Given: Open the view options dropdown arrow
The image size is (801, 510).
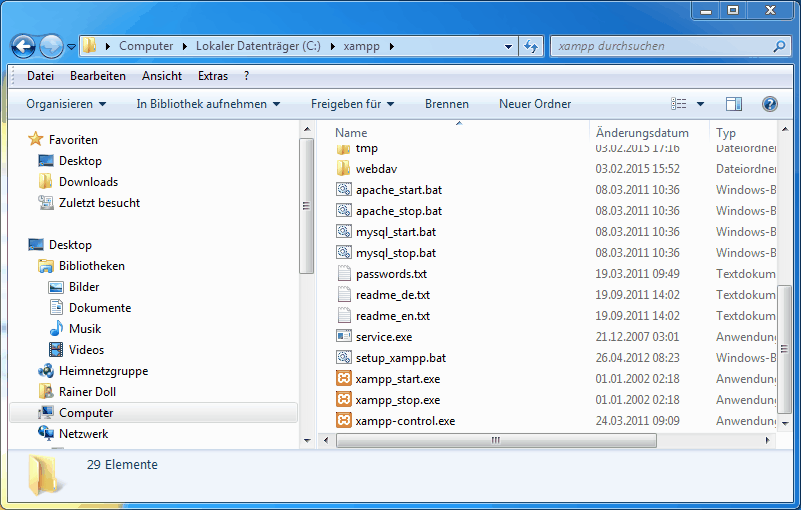Looking at the screenshot, I should [700, 104].
